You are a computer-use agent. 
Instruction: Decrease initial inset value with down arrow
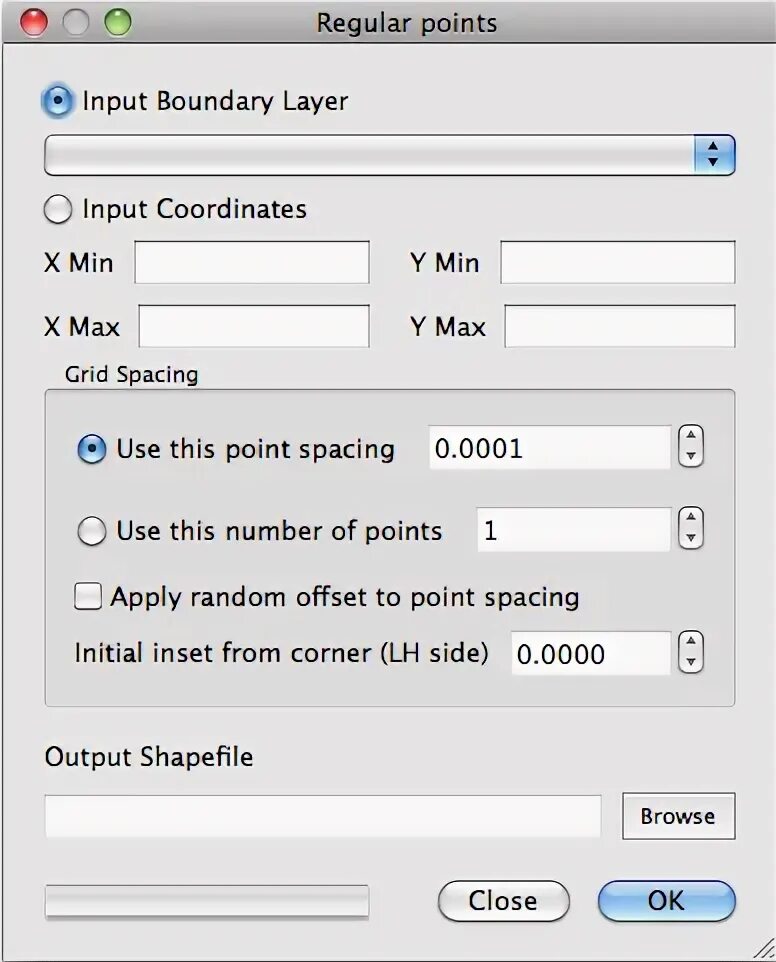pyautogui.click(x=690, y=664)
